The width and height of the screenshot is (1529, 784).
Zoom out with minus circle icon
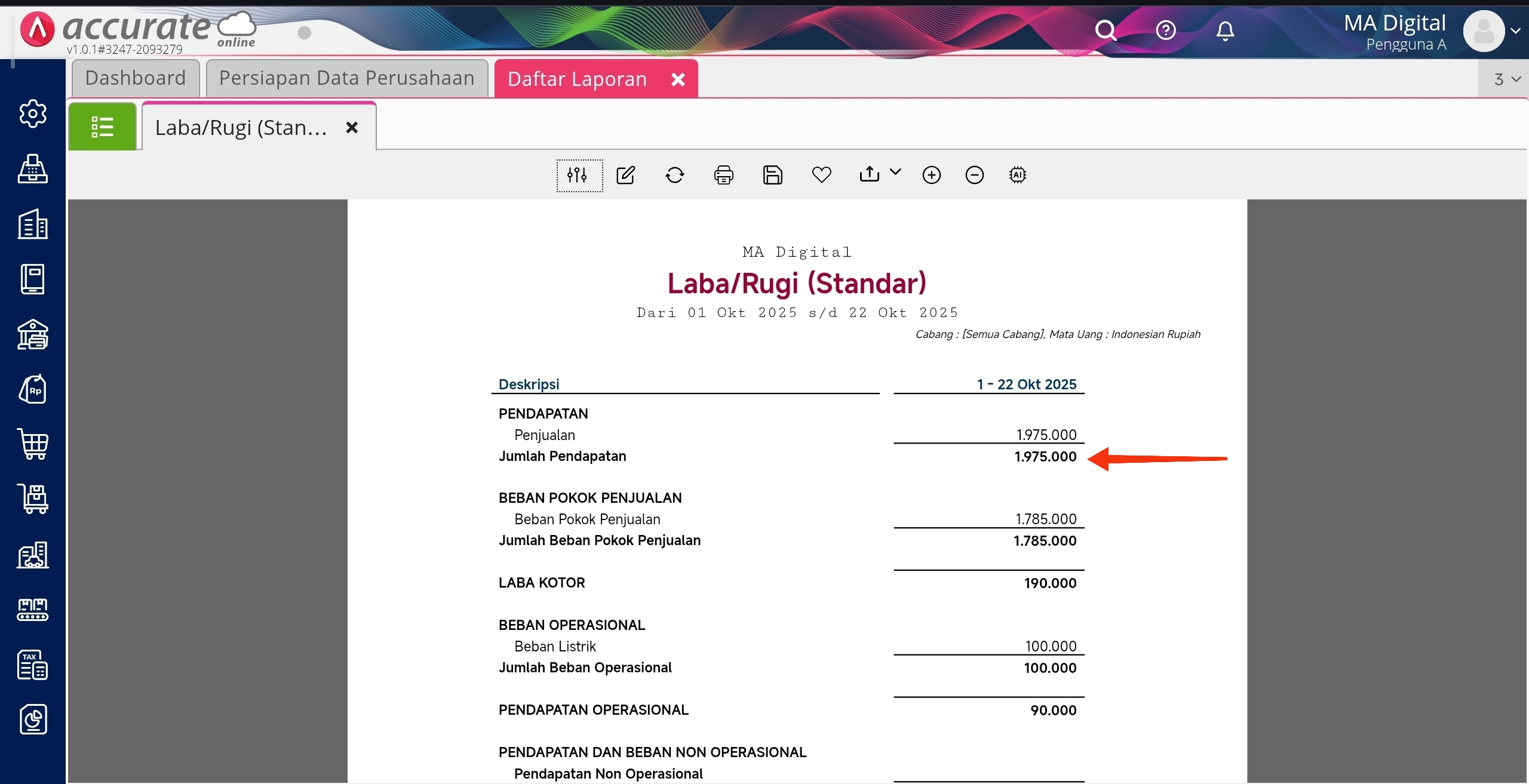click(x=974, y=175)
